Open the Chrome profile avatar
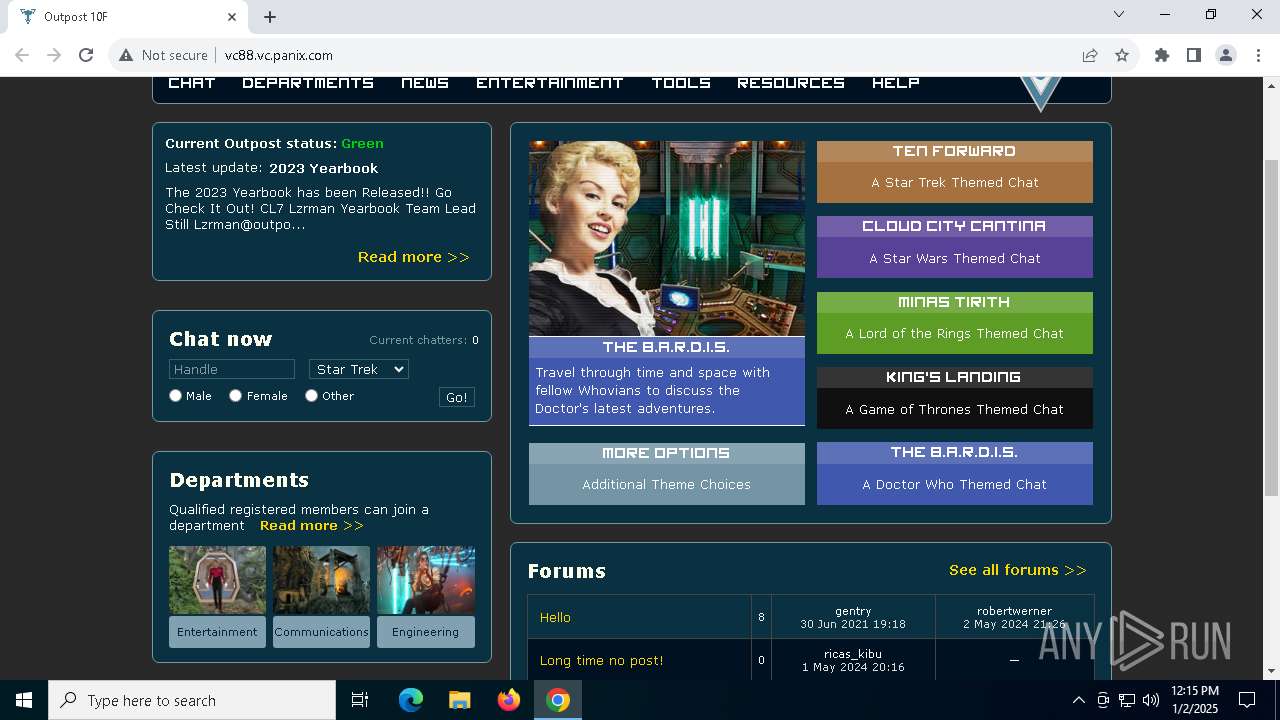Image resolution: width=1280 pixels, height=720 pixels. (x=1226, y=55)
